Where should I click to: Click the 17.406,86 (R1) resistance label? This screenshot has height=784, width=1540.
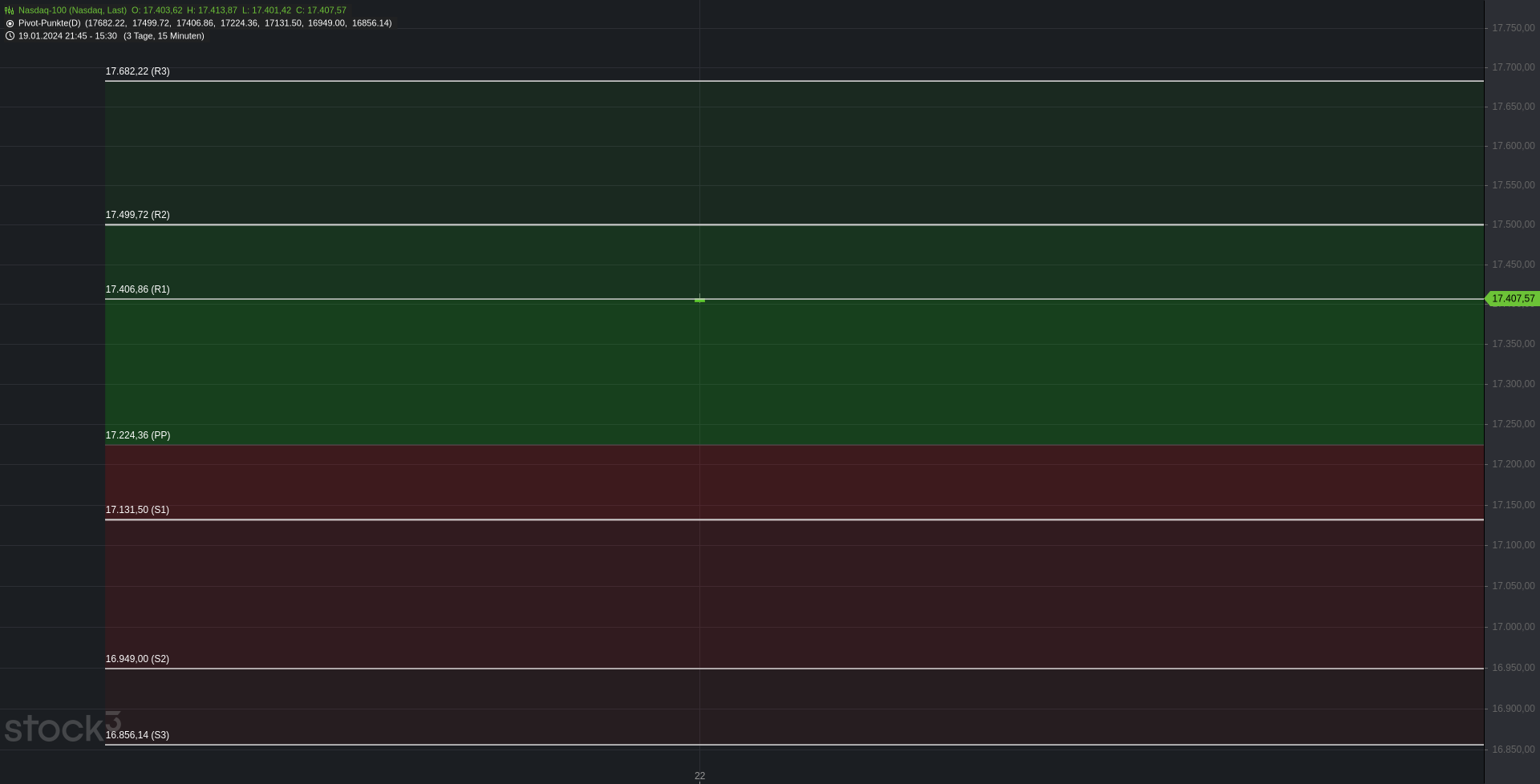point(137,289)
